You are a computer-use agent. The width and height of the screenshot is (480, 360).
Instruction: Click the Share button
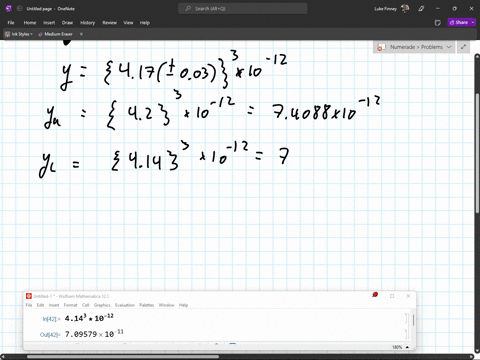coord(459,22)
